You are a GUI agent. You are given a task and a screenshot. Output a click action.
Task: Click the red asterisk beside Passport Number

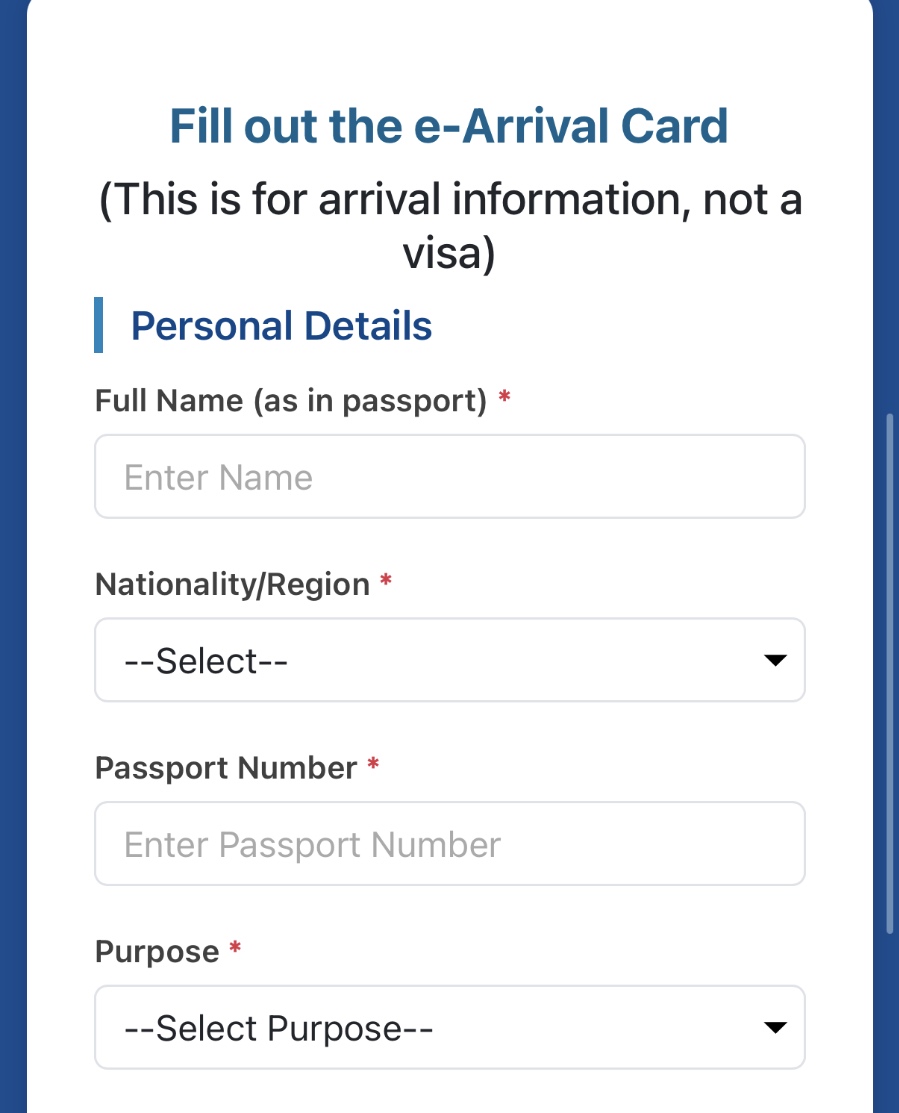[x=373, y=766]
